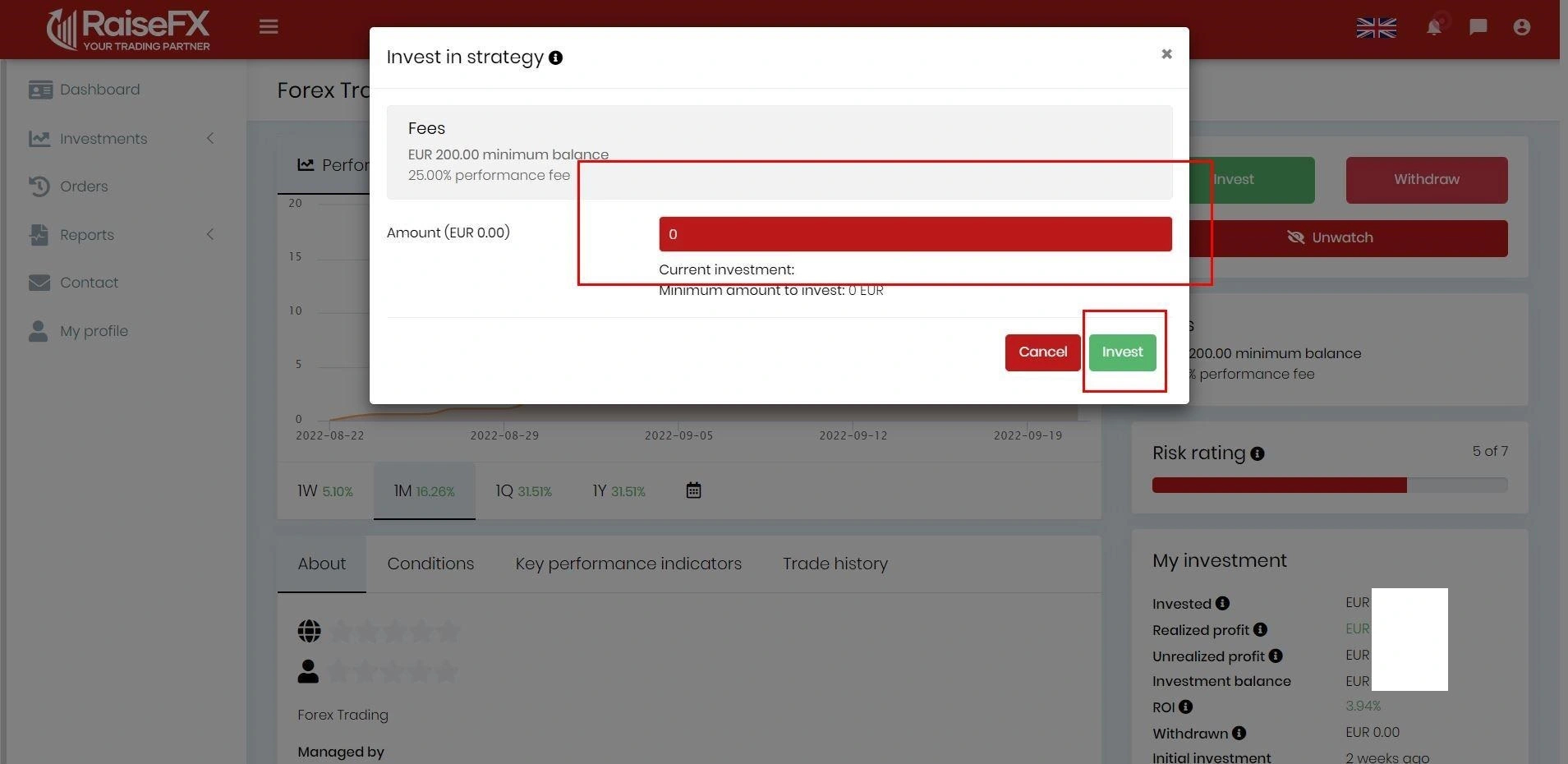The width and height of the screenshot is (1568, 764).
Task: Click the hamburger menu icon in header
Action: click(x=269, y=26)
